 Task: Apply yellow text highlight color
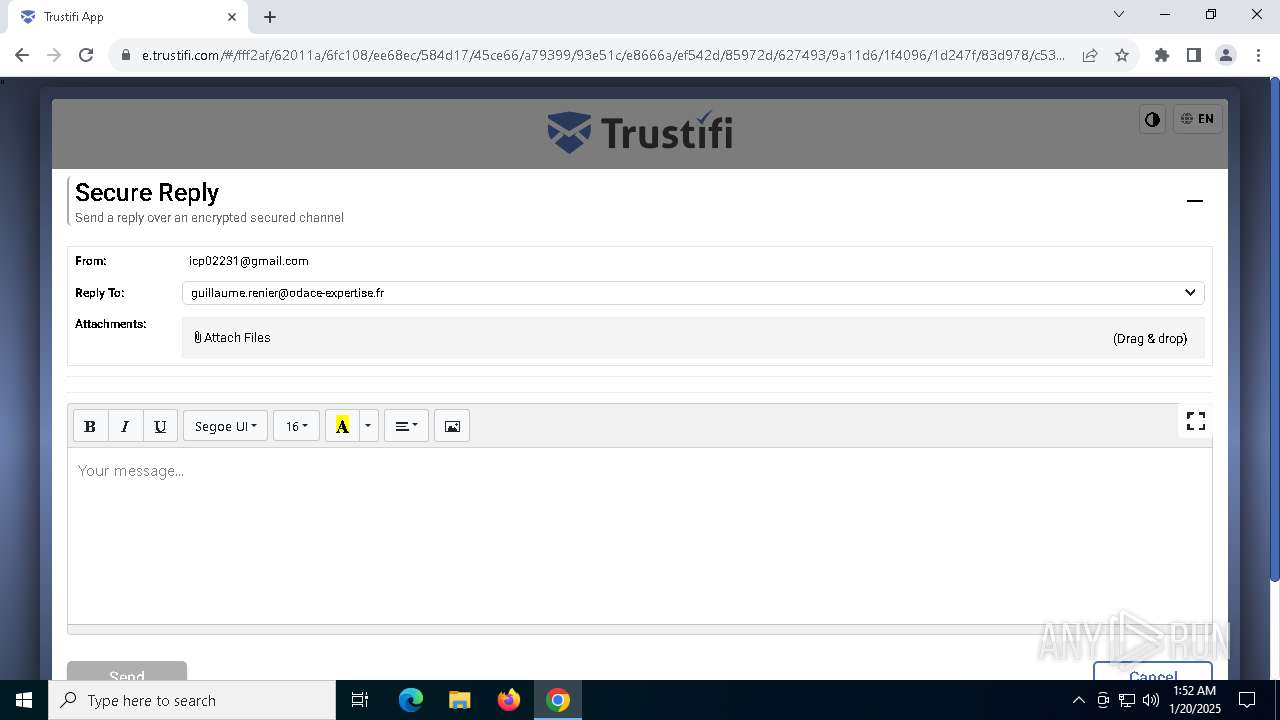point(342,426)
